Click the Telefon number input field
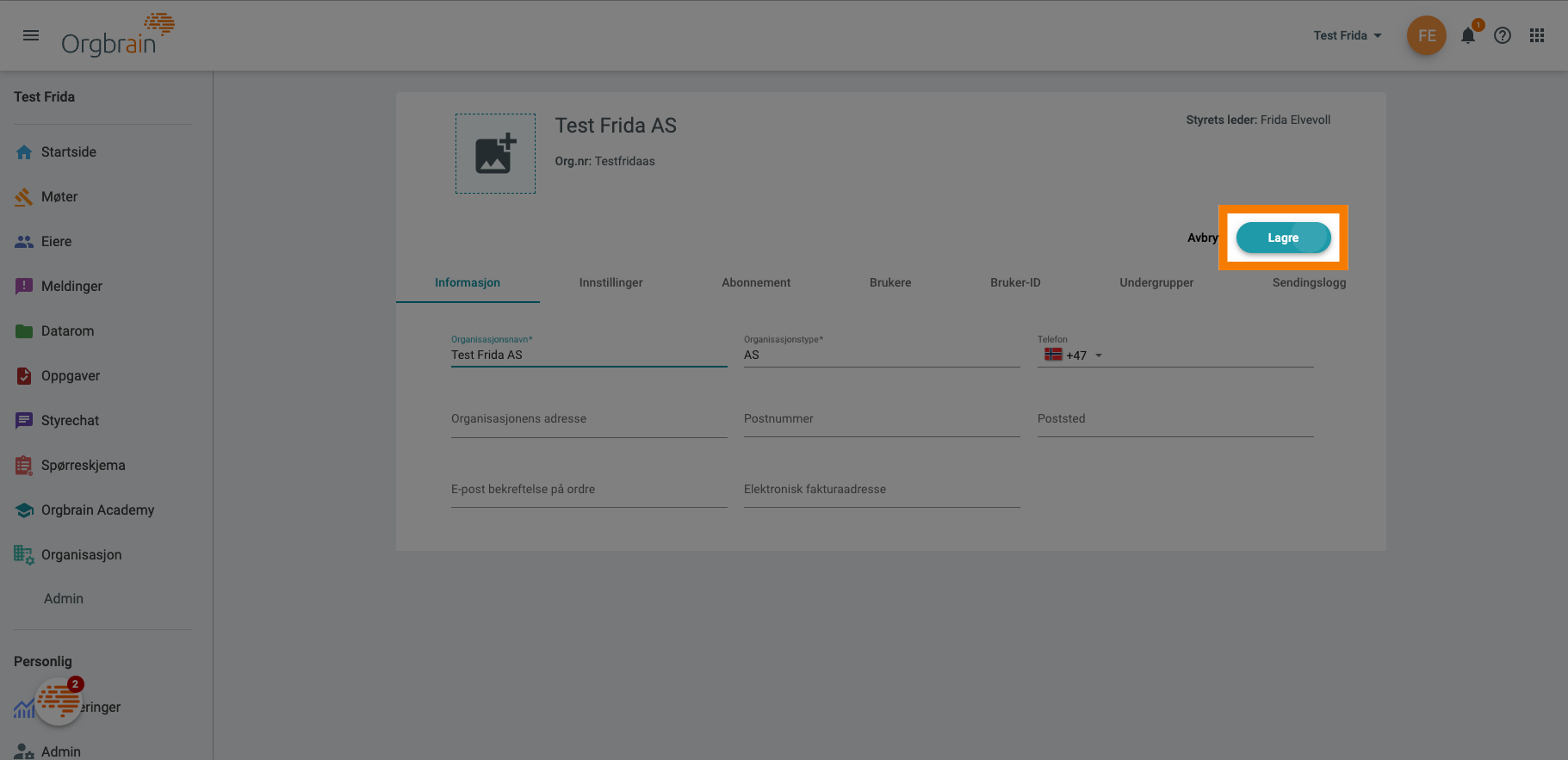Viewport: 1568px width, 760px height. pyautogui.click(x=1211, y=355)
